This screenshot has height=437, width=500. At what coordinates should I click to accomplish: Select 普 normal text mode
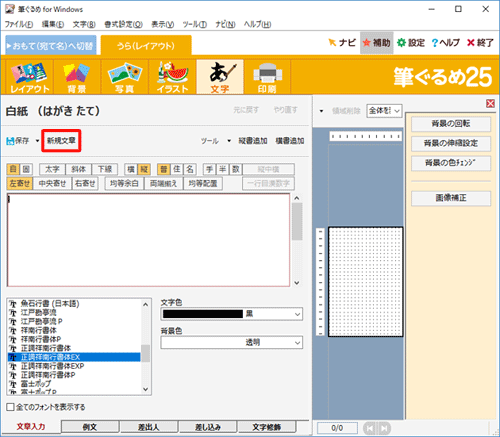pos(164,169)
